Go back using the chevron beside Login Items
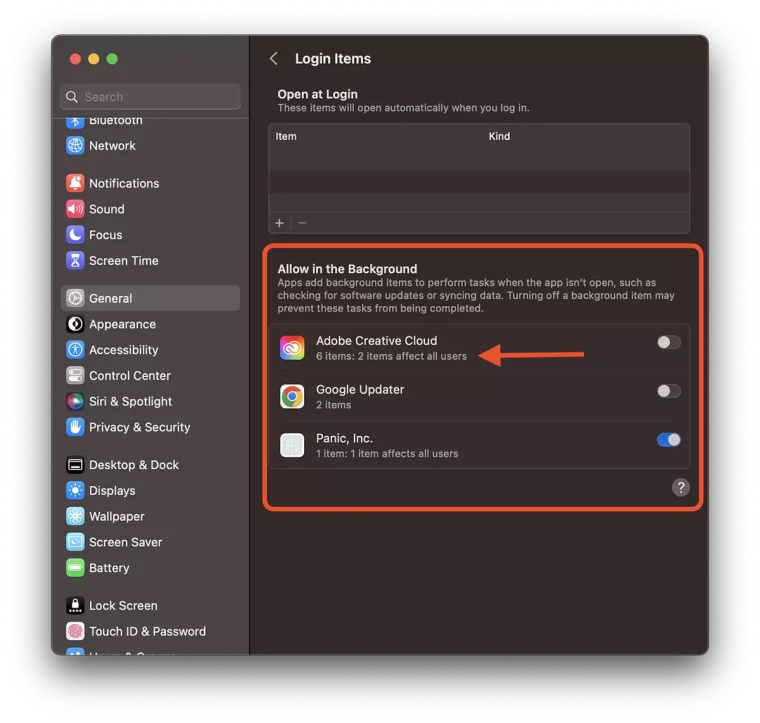 [x=274, y=59]
